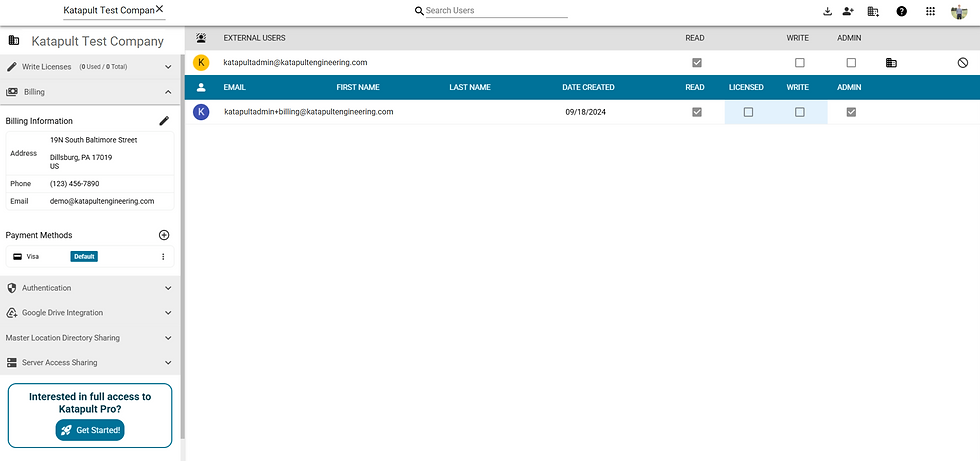
Task: Click the company building icon beside Katapult Test Company
Action: click(14, 41)
